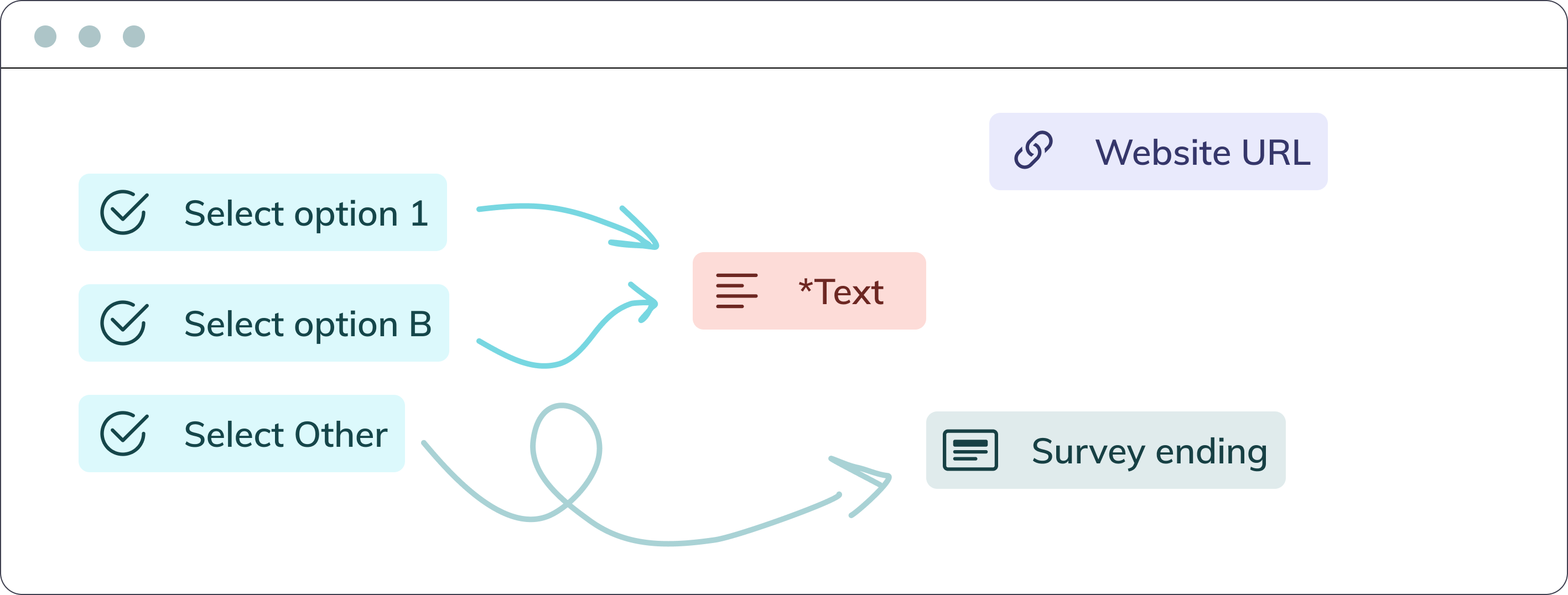The height and width of the screenshot is (595, 1568).
Task: Click the checkmark icon beside Select option 1
Action: [x=123, y=212]
